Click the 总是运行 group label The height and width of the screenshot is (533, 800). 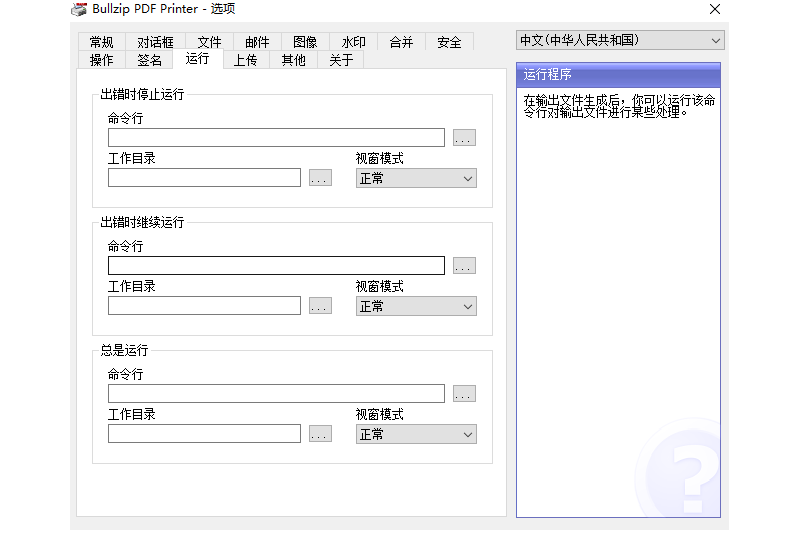coord(124,350)
